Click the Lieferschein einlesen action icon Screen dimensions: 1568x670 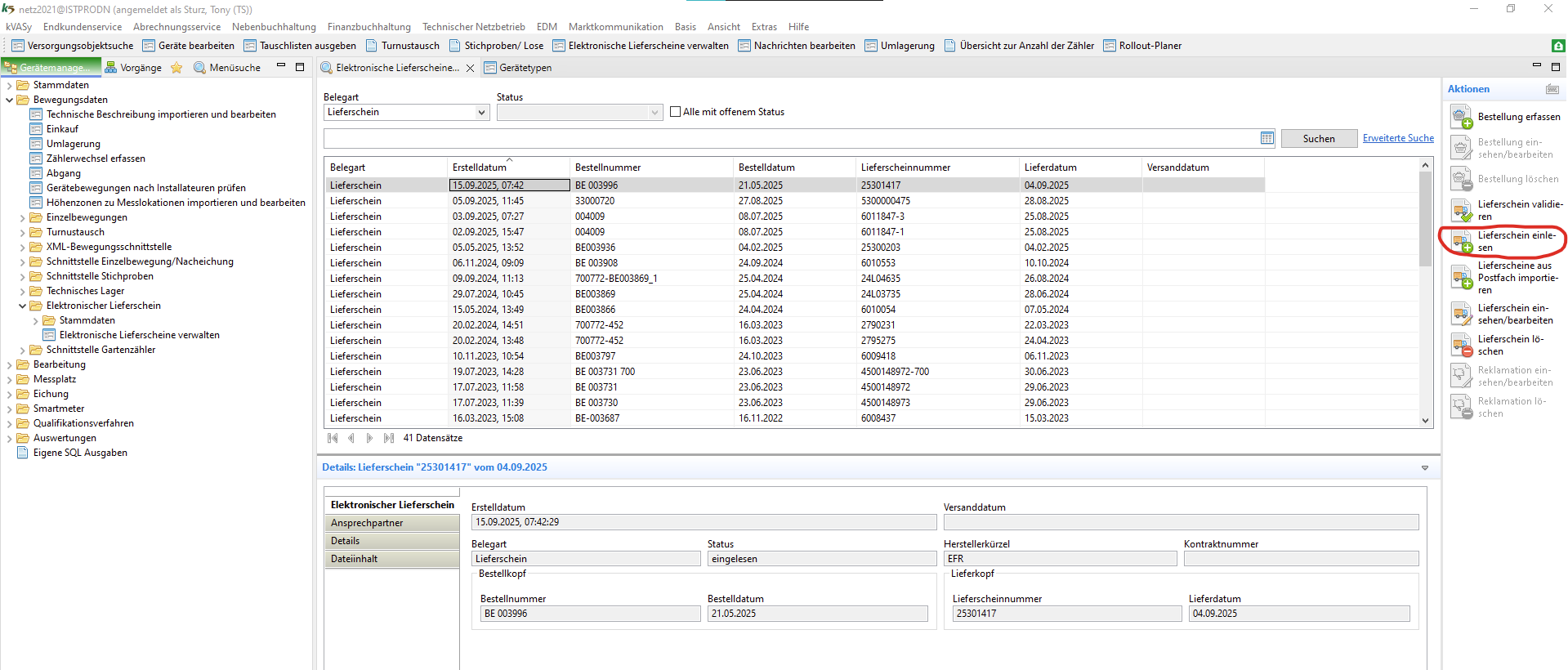click(1461, 242)
